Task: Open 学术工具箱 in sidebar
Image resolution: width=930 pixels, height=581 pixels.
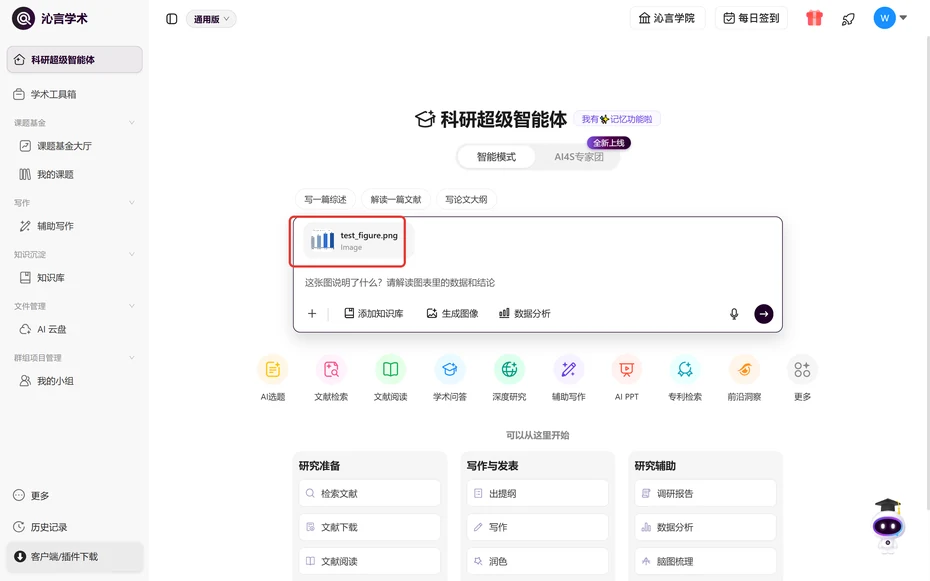Action: [75, 94]
